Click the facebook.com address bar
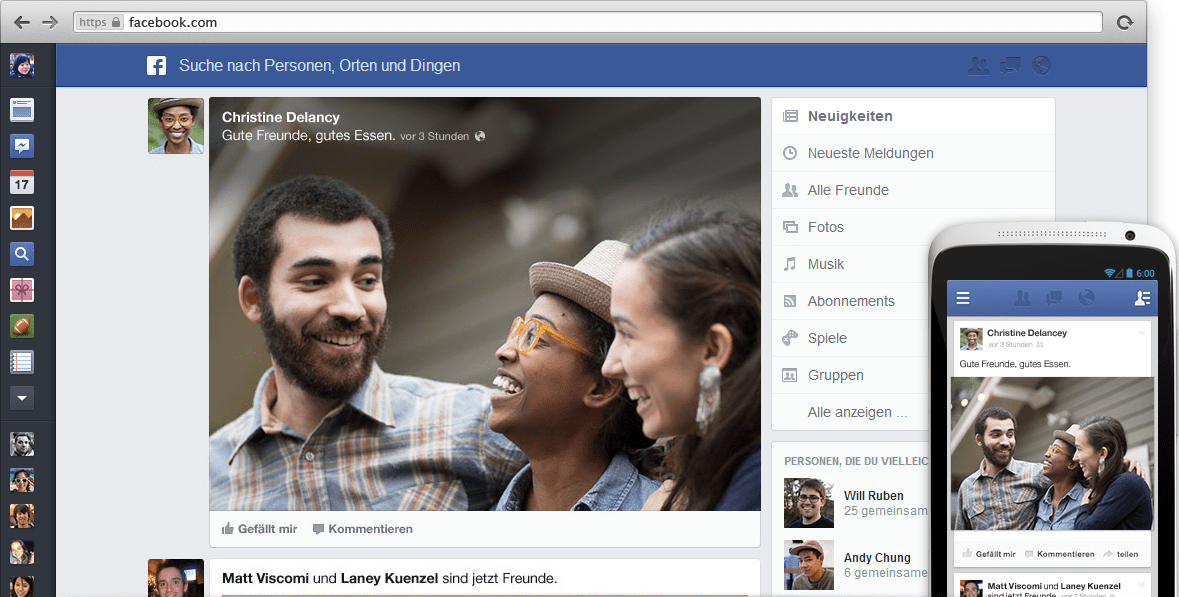Screen dimensions: 1179x597 pyautogui.click(x=587, y=22)
